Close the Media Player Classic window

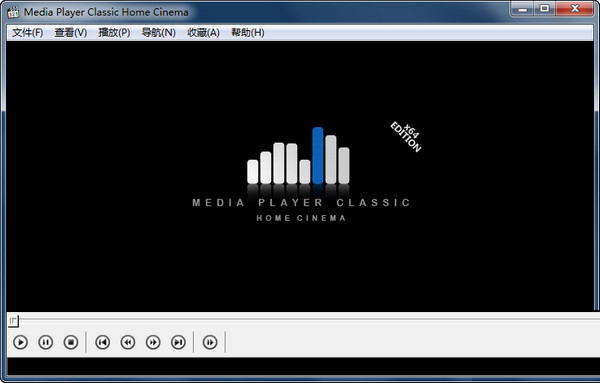[x=575, y=9]
